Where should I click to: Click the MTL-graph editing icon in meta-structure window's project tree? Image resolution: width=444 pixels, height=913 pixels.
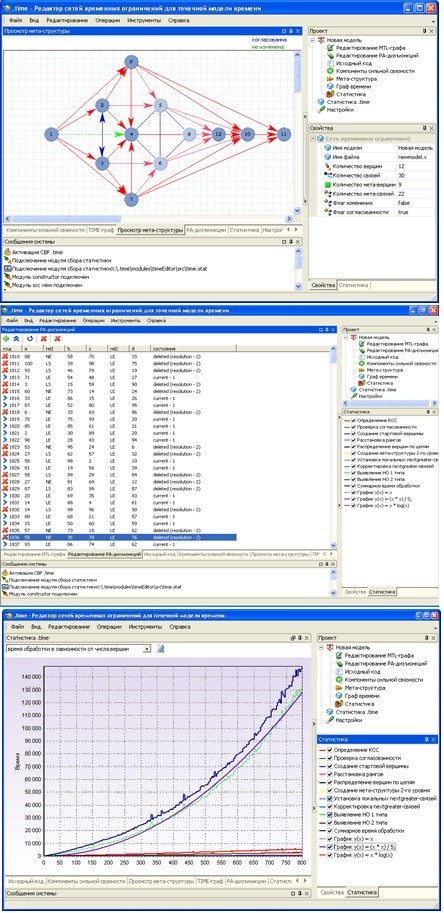coord(330,48)
